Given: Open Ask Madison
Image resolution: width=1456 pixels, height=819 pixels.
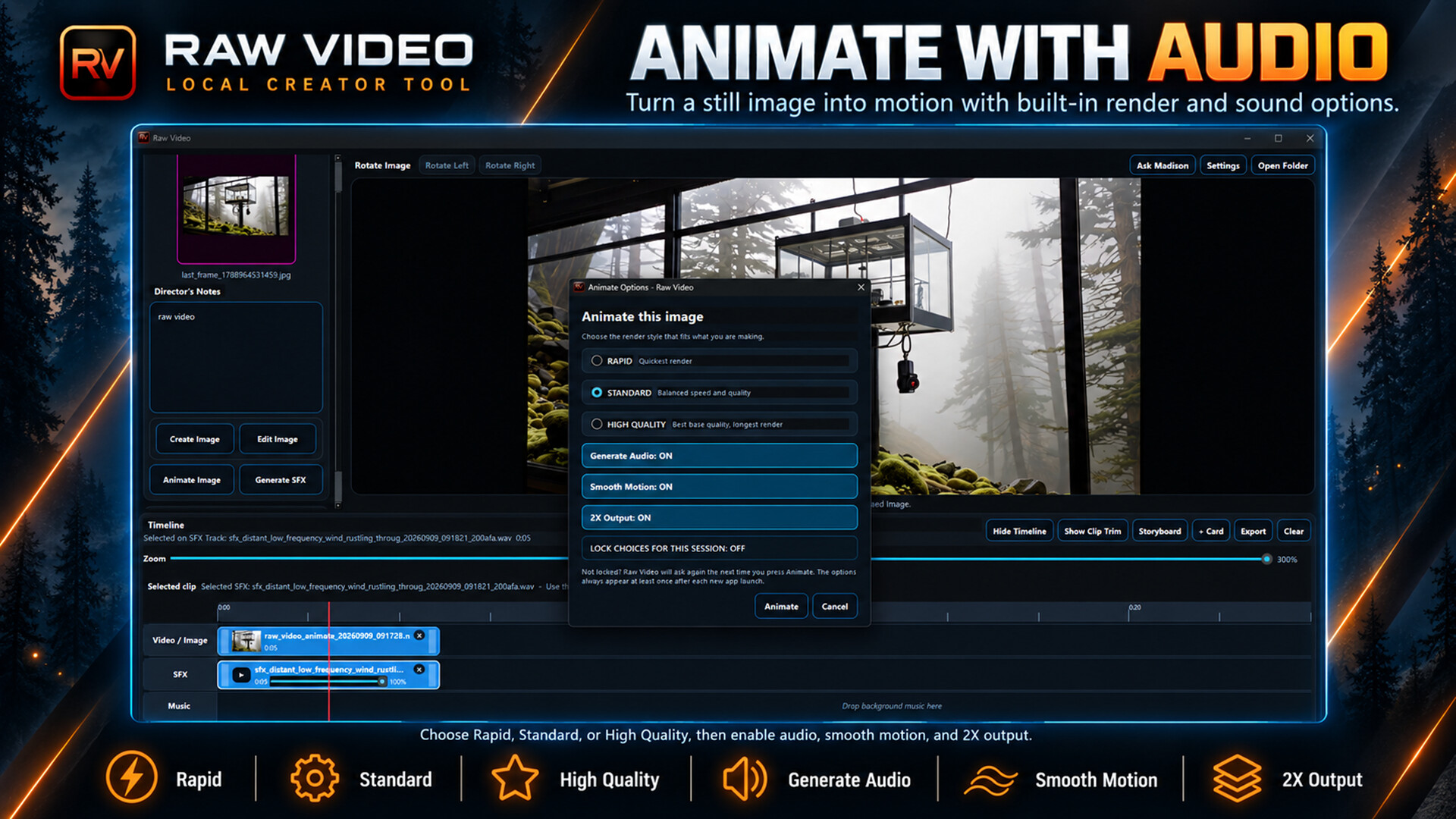Looking at the screenshot, I should tap(1163, 165).
